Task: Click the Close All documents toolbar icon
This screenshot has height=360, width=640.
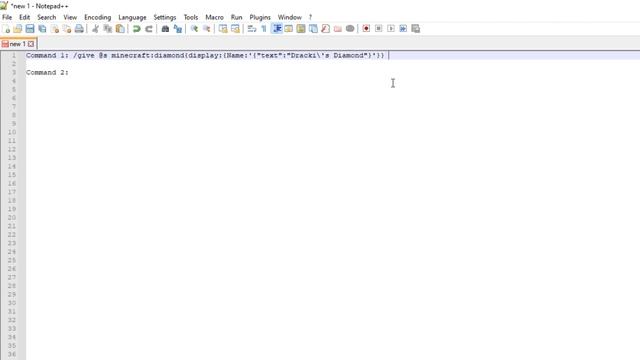Action: [67, 29]
